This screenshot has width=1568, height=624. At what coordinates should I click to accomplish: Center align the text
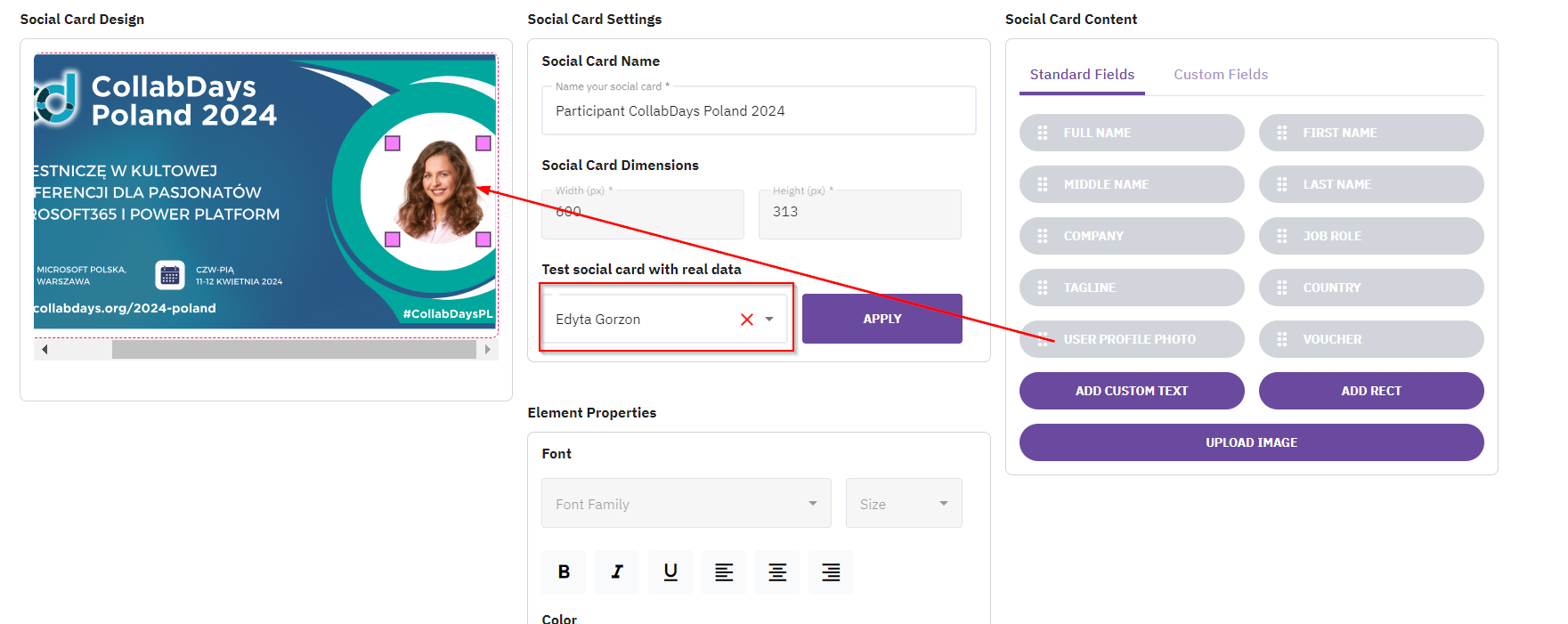click(x=777, y=571)
